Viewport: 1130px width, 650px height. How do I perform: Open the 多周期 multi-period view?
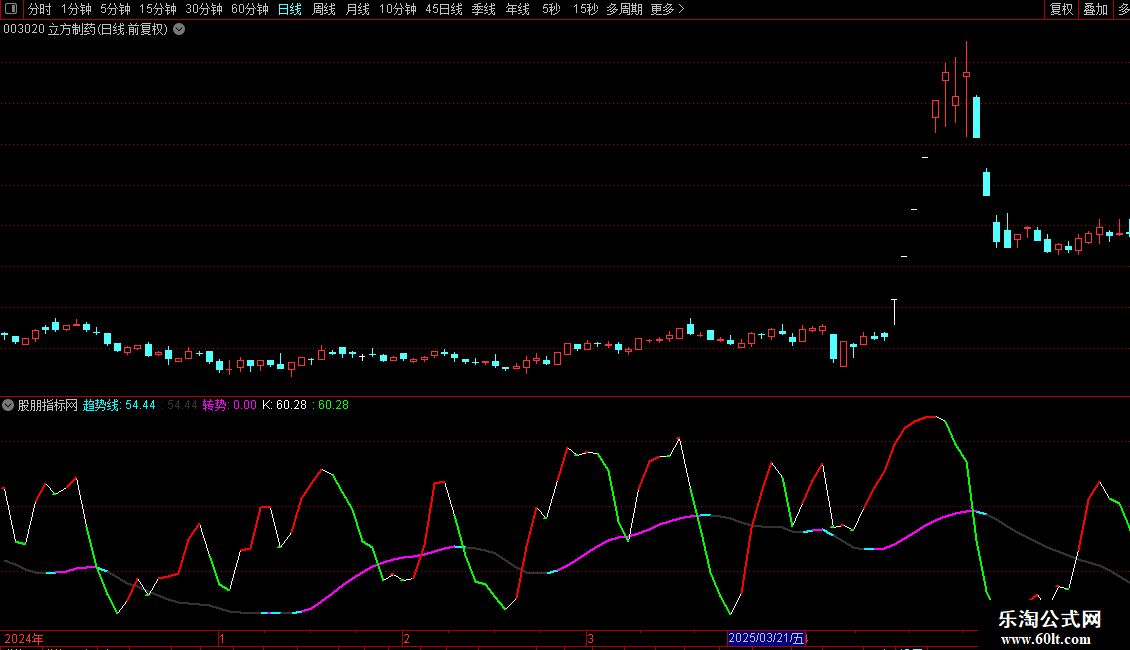click(x=624, y=9)
